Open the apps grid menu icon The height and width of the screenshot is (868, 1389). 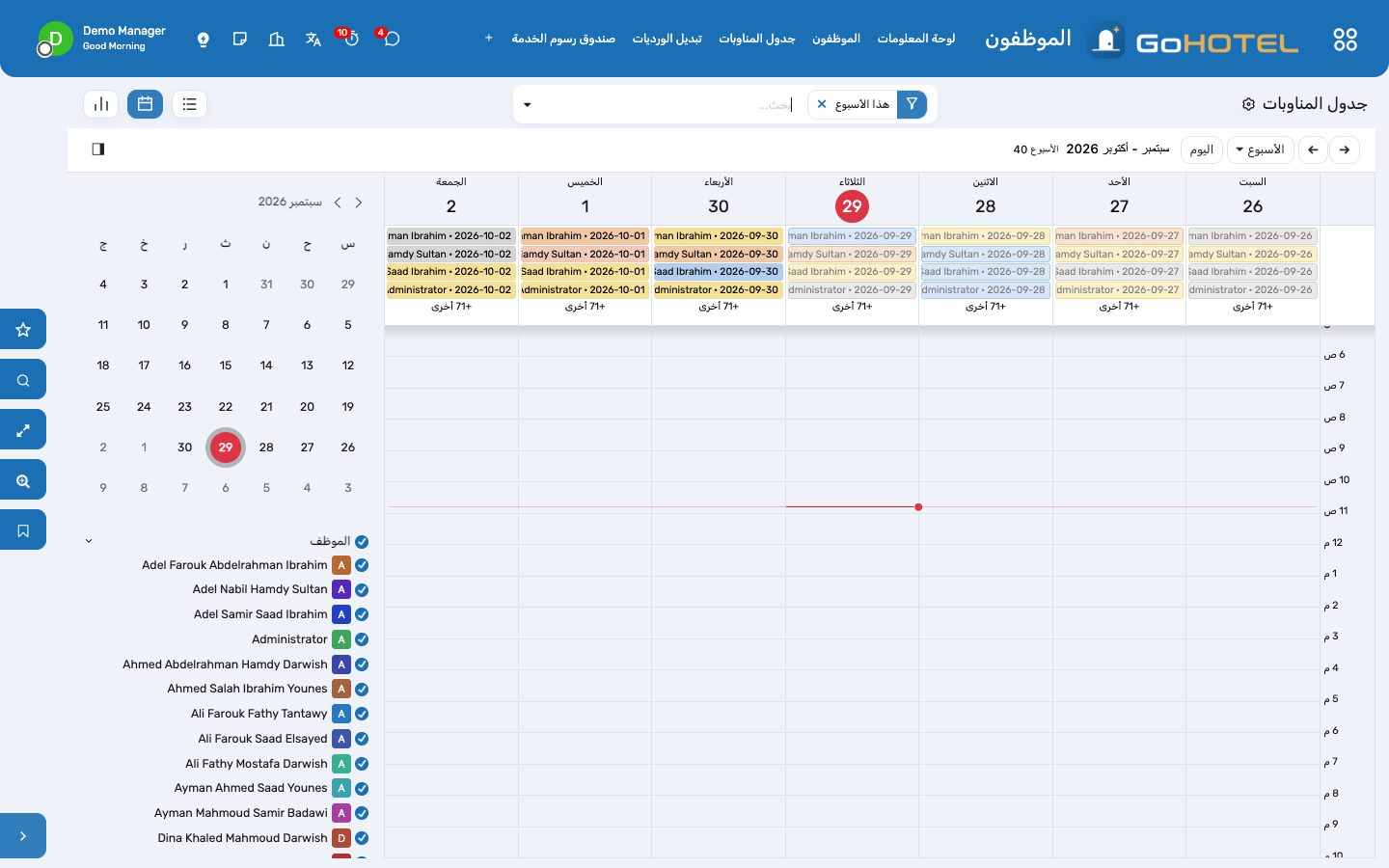pos(1345,40)
